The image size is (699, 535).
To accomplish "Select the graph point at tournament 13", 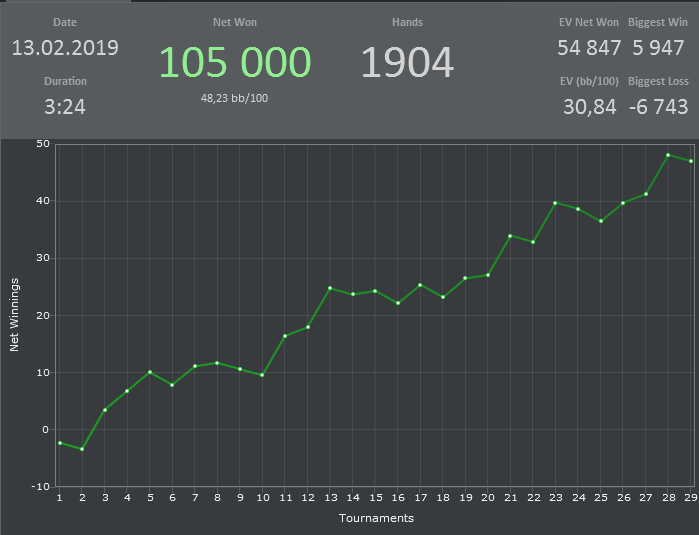I will [330, 288].
